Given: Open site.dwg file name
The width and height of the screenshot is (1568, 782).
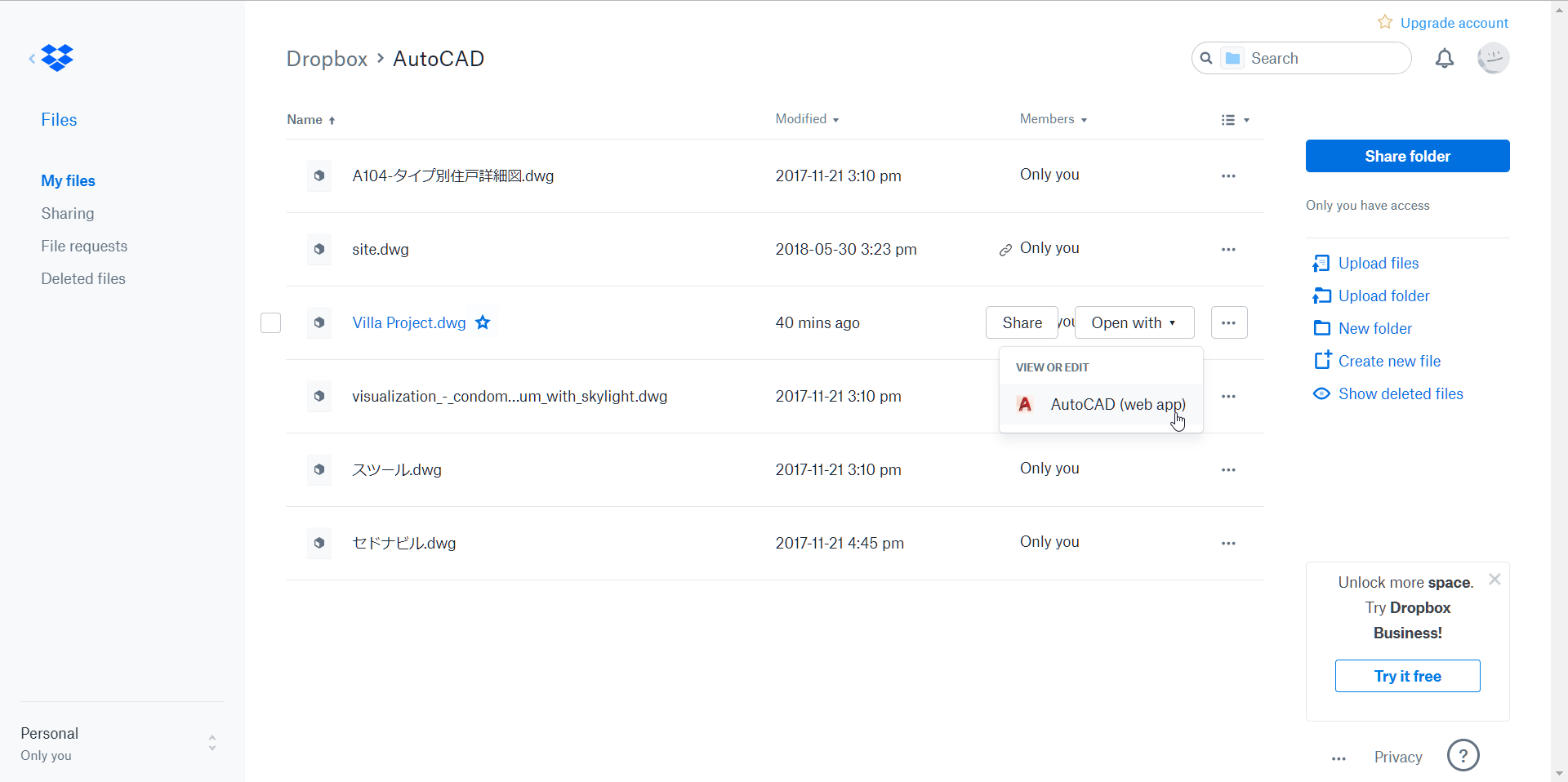Looking at the screenshot, I should (x=381, y=249).
